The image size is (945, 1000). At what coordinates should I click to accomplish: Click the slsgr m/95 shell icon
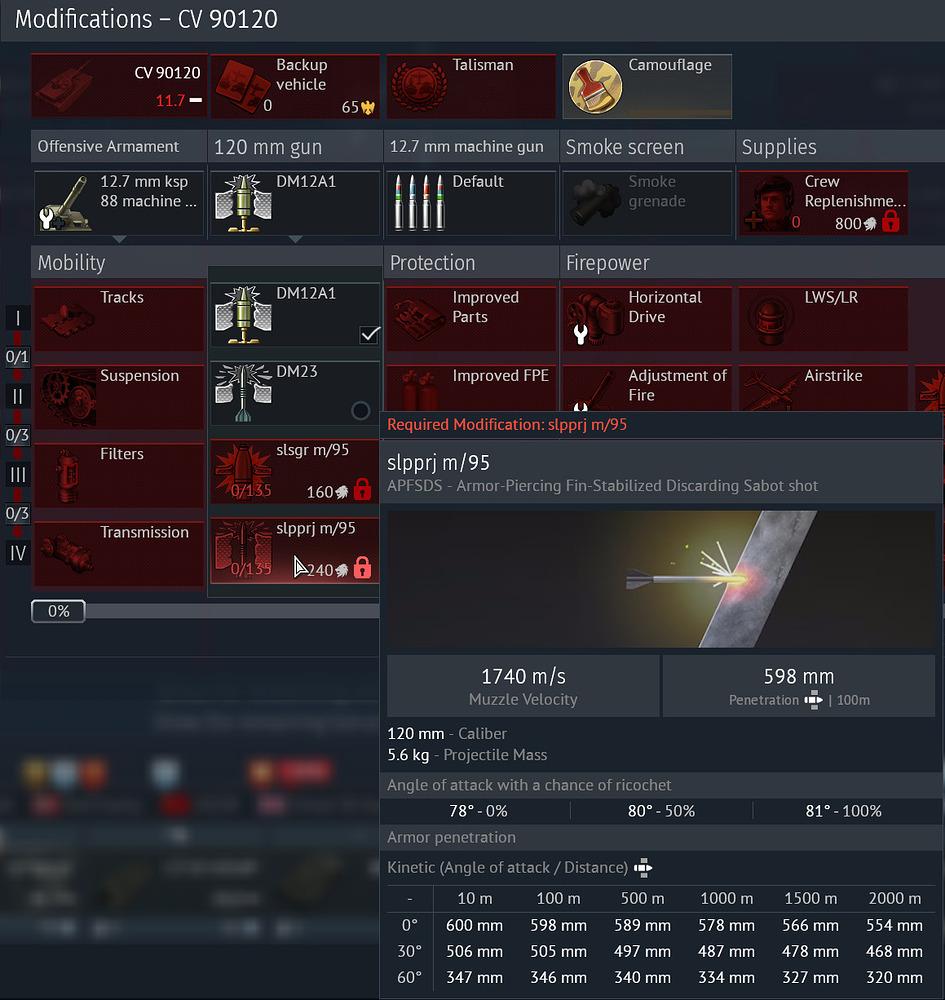[x=243, y=472]
